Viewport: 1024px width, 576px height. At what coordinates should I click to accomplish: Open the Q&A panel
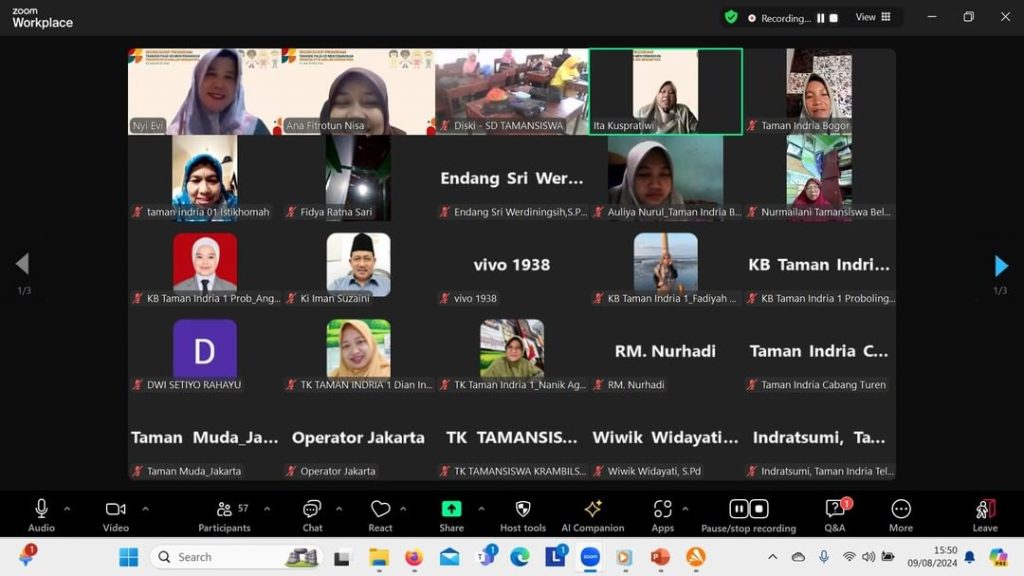tap(834, 510)
